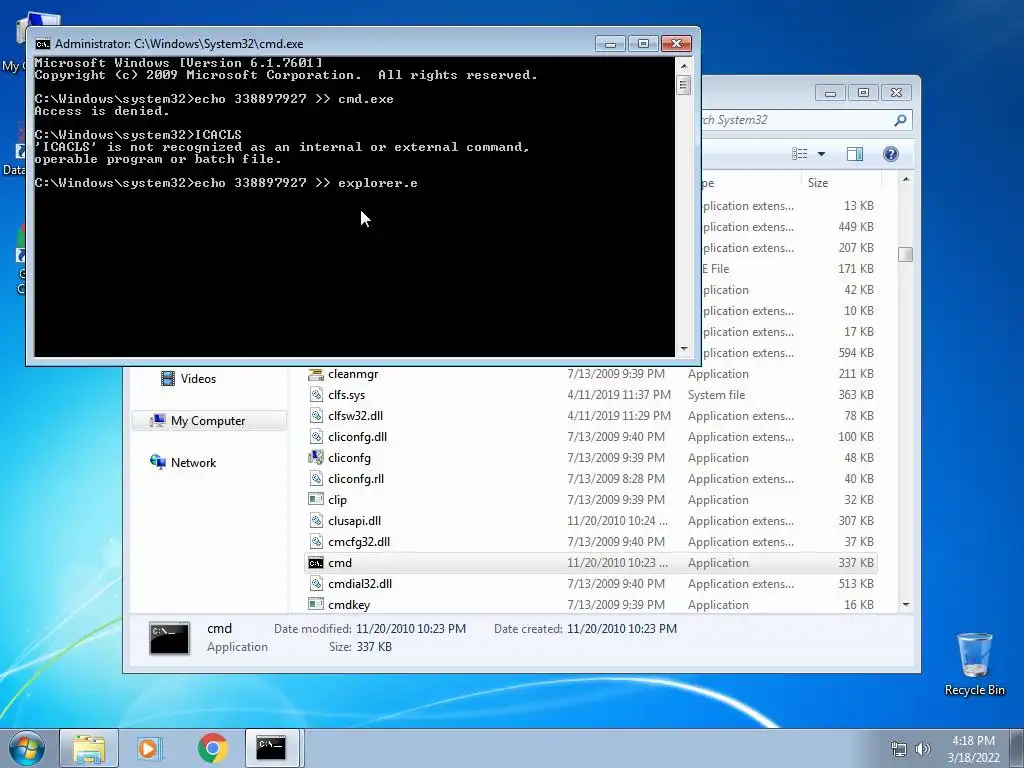Click the Explorer search System32 field
Screen dimensions: 1024x768
(797, 120)
